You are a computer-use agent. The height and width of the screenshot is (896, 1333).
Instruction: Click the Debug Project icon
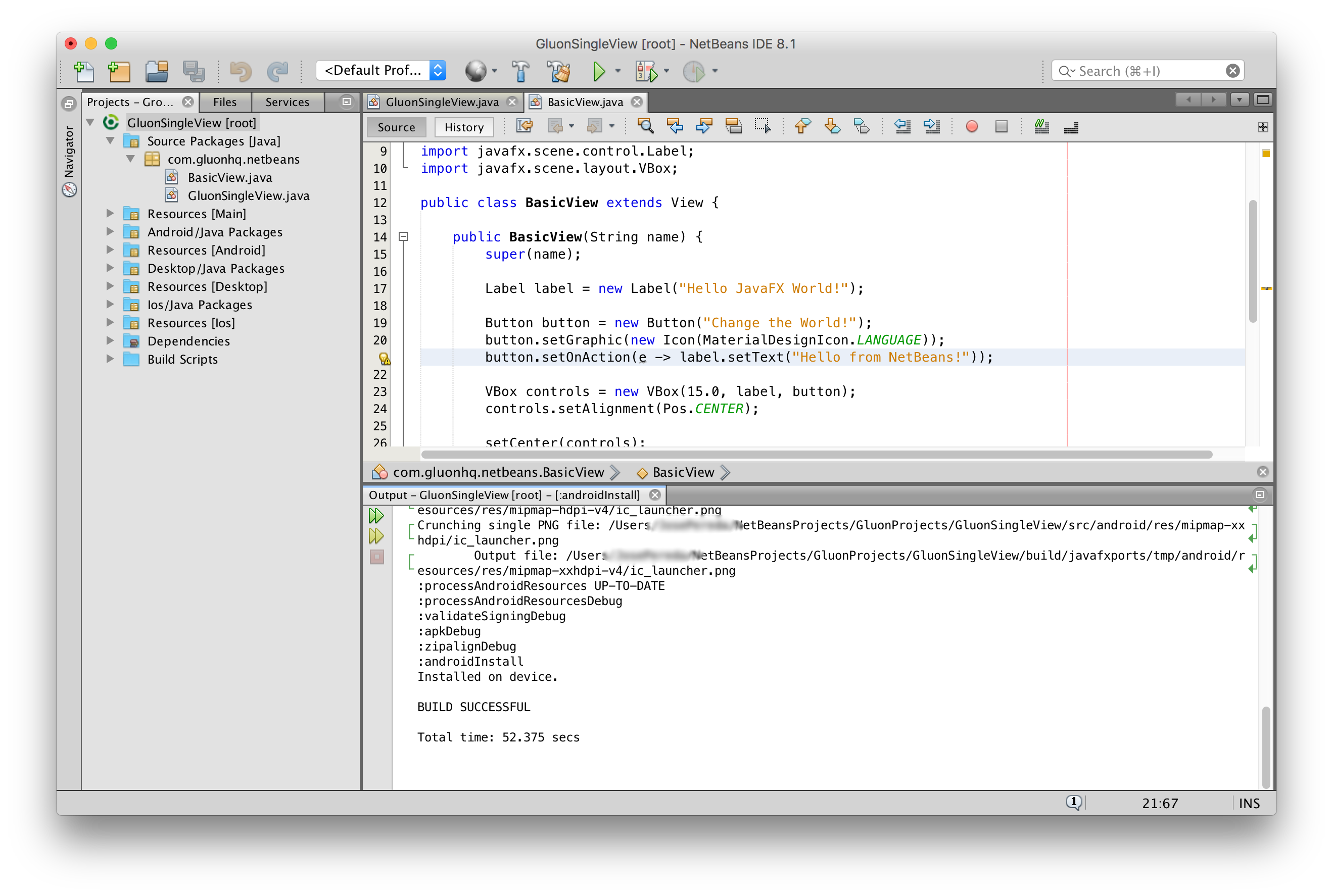[646, 71]
